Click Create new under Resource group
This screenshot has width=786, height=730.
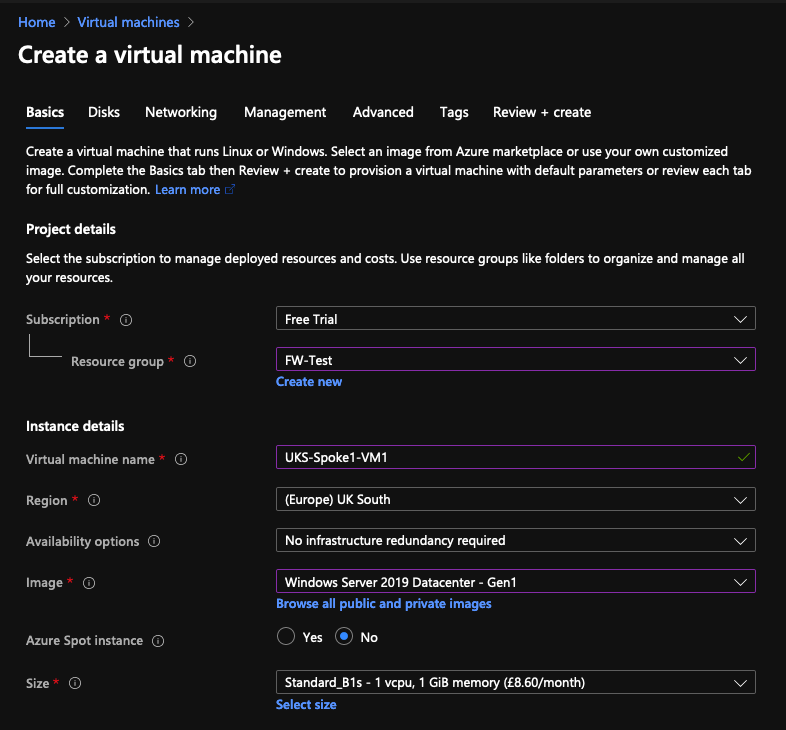tap(309, 382)
